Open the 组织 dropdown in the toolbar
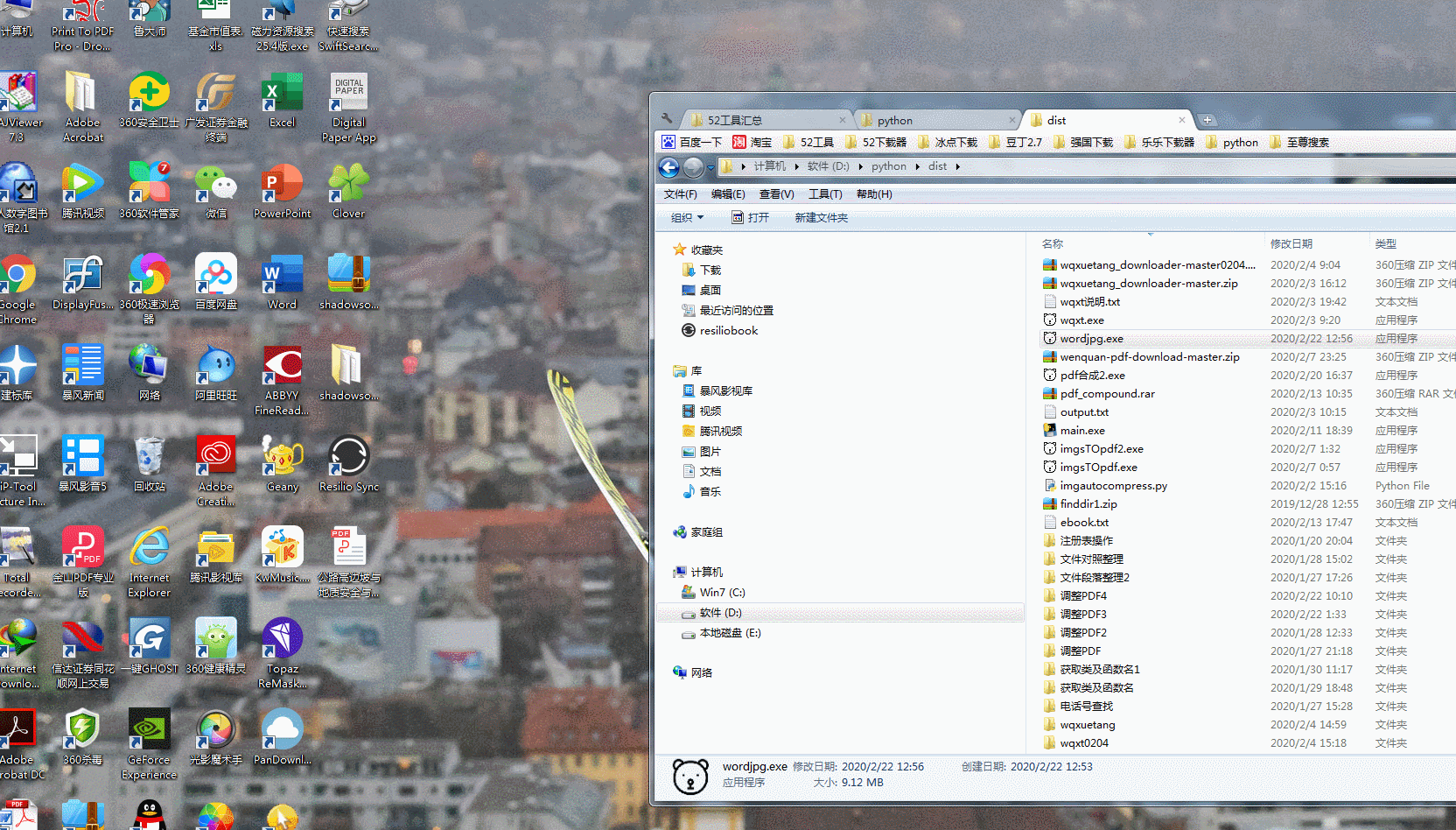 687,218
